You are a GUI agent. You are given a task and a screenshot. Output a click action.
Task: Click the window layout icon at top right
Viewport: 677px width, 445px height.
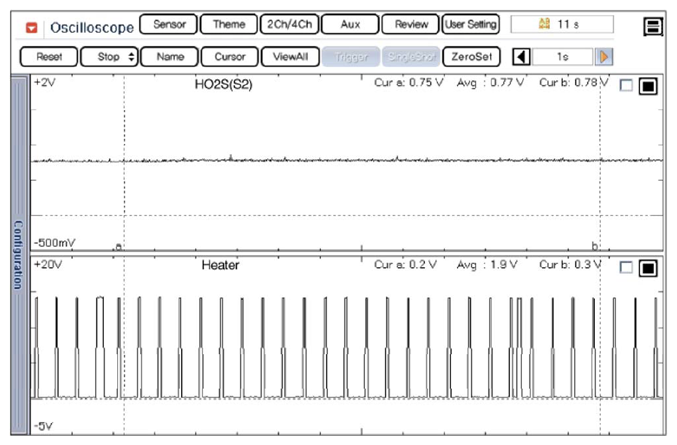click(654, 26)
